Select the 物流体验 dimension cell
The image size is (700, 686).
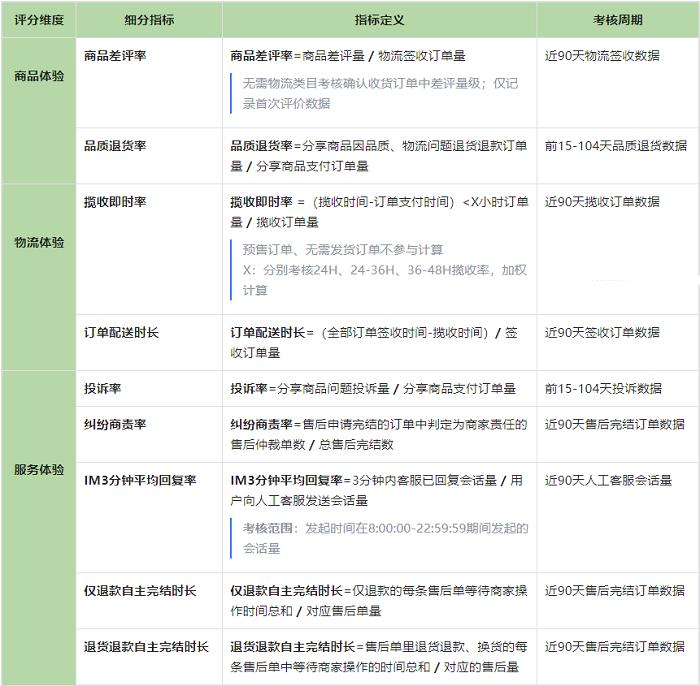click(39, 243)
